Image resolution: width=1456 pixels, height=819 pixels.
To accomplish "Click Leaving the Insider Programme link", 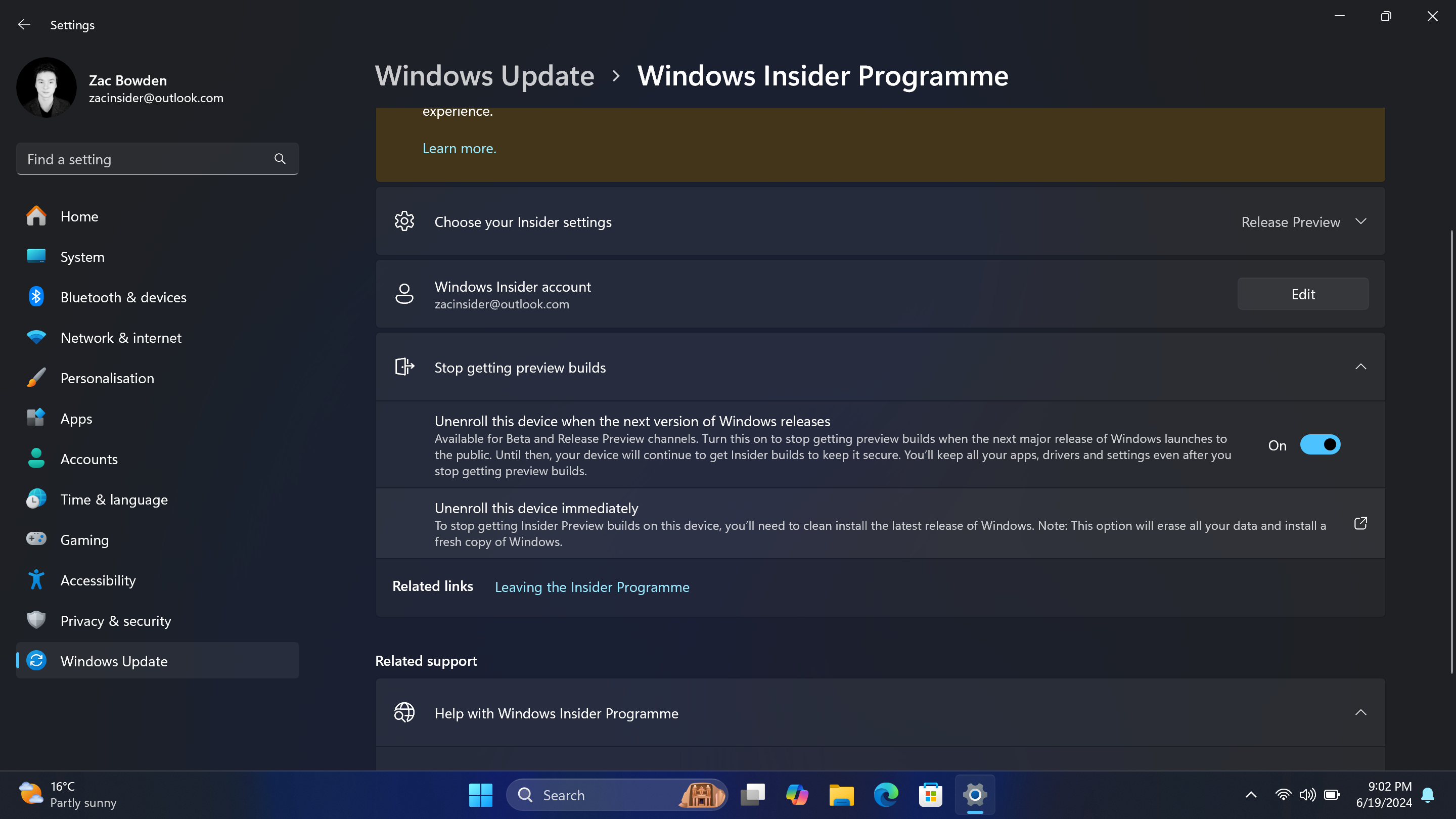I will (x=592, y=586).
